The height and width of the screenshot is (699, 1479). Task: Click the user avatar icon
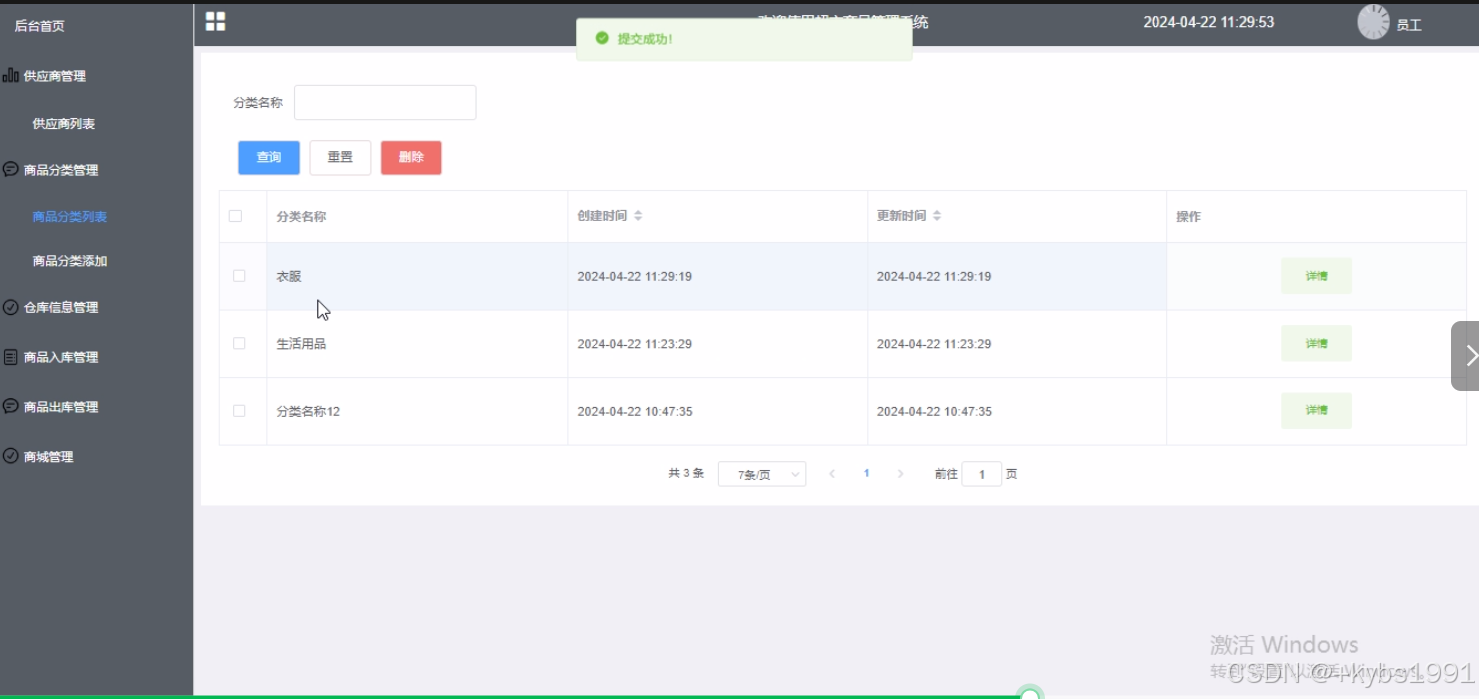[x=1373, y=22]
